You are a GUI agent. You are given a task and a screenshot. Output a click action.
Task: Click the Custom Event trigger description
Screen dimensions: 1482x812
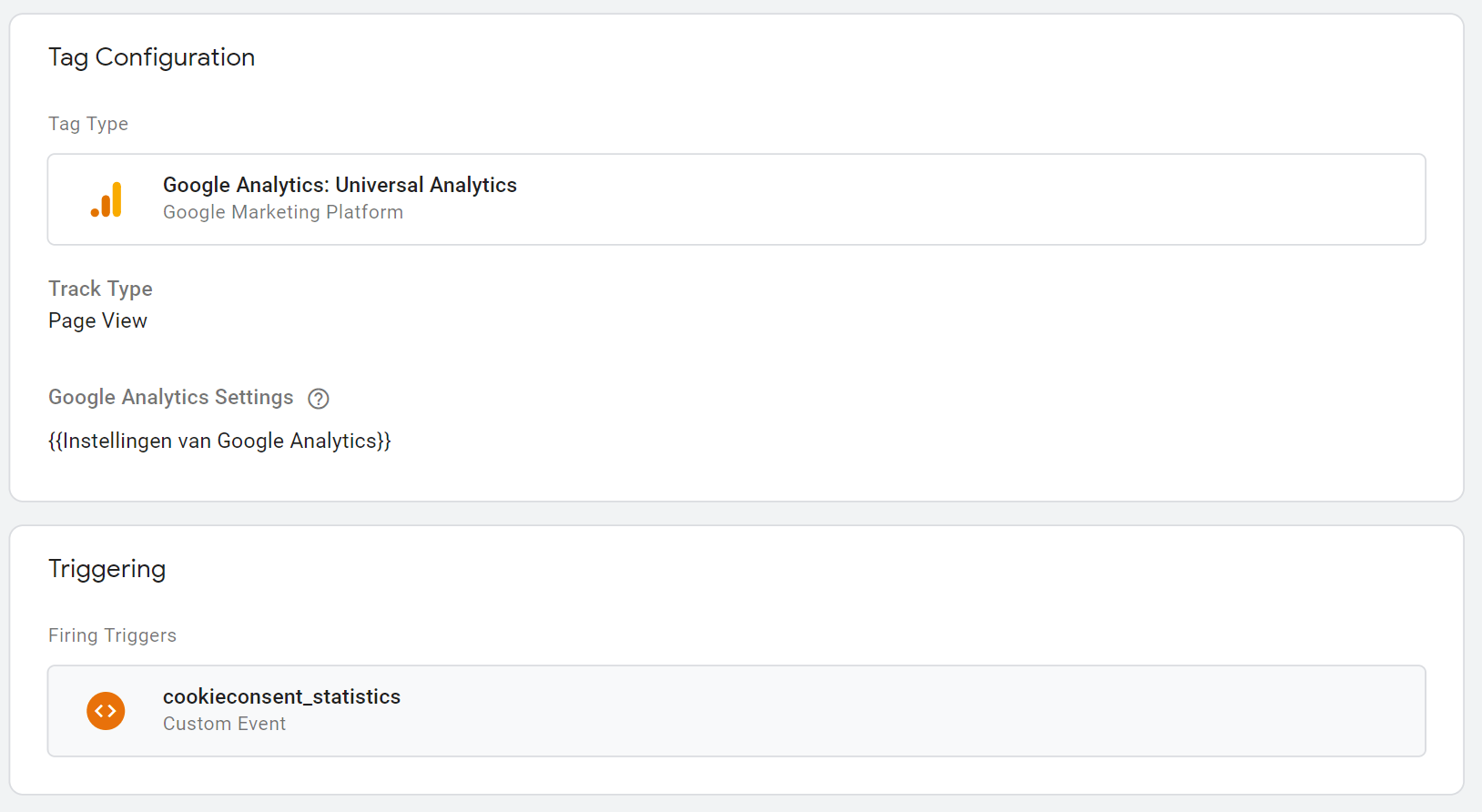point(224,724)
